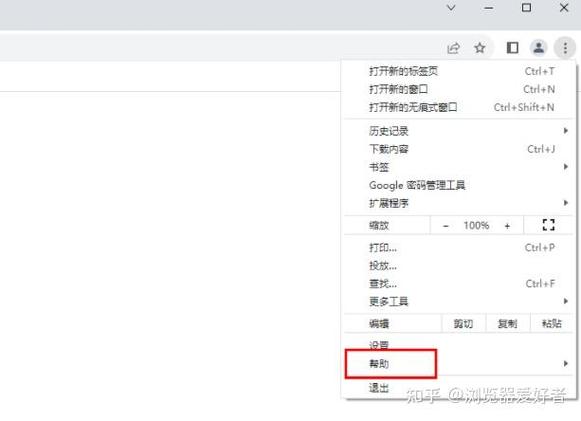This screenshot has width=581, height=421.
Task: Select 打开新的标签页 menu item
Action: coord(459,71)
